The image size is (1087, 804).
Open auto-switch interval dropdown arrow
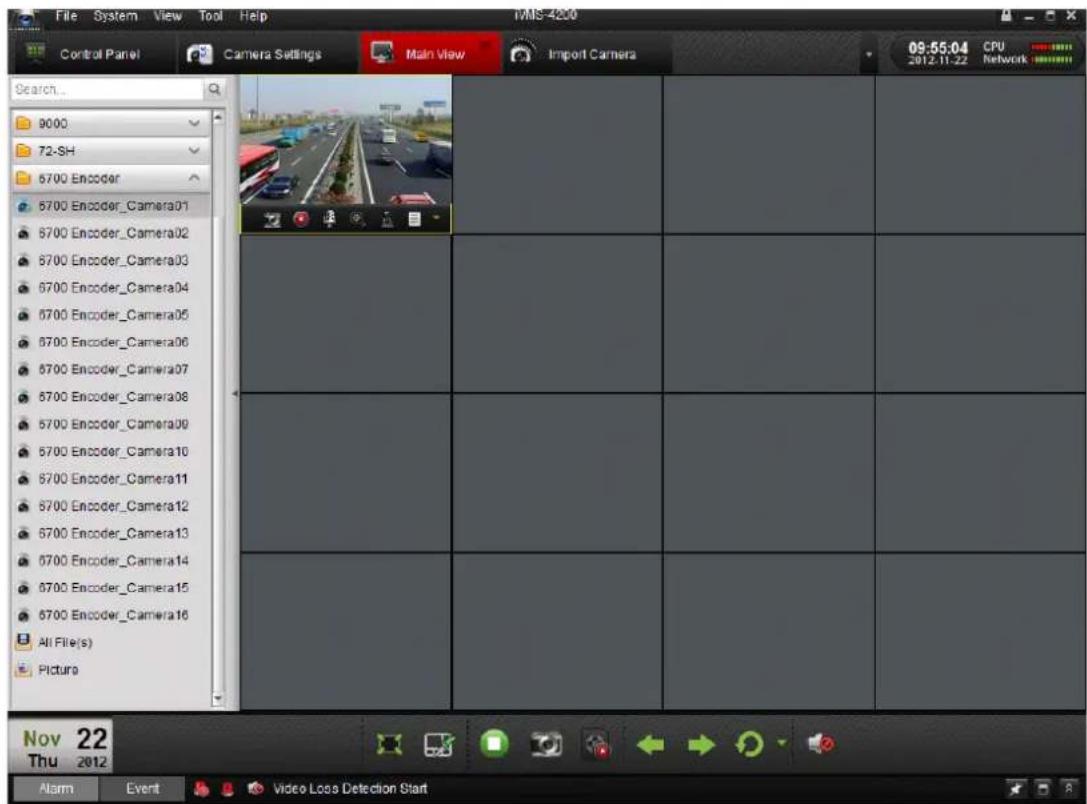pos(781,742)
